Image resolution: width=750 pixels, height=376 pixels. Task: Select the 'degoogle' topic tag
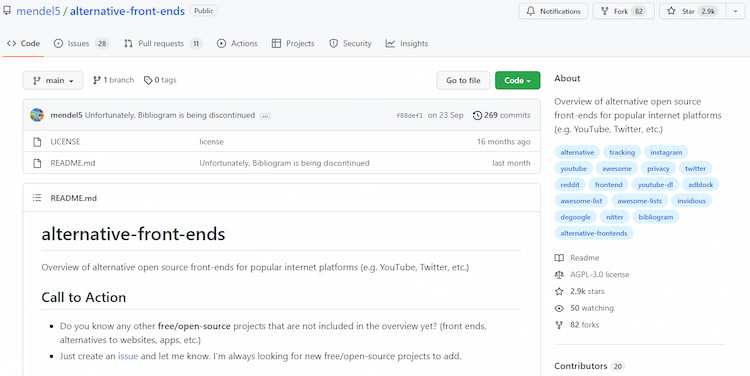(x=575, y=217)
